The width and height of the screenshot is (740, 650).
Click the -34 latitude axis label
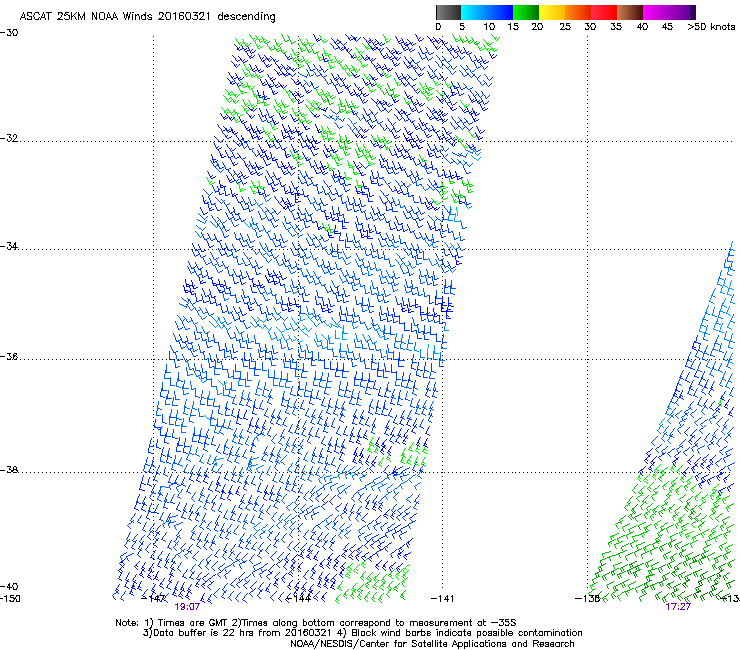coord(9,246)
